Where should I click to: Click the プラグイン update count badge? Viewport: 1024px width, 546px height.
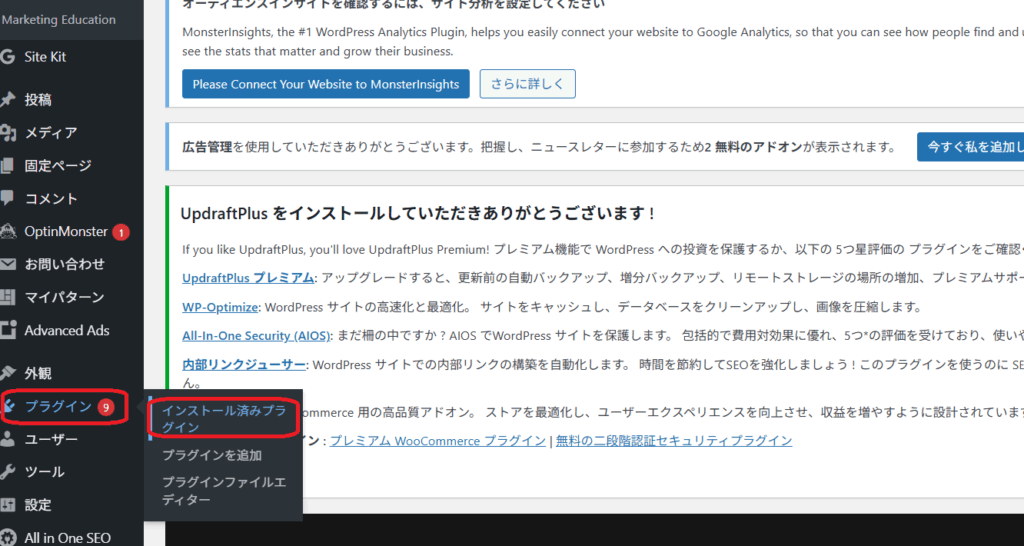pyautogui.click(x=106, y=408)
